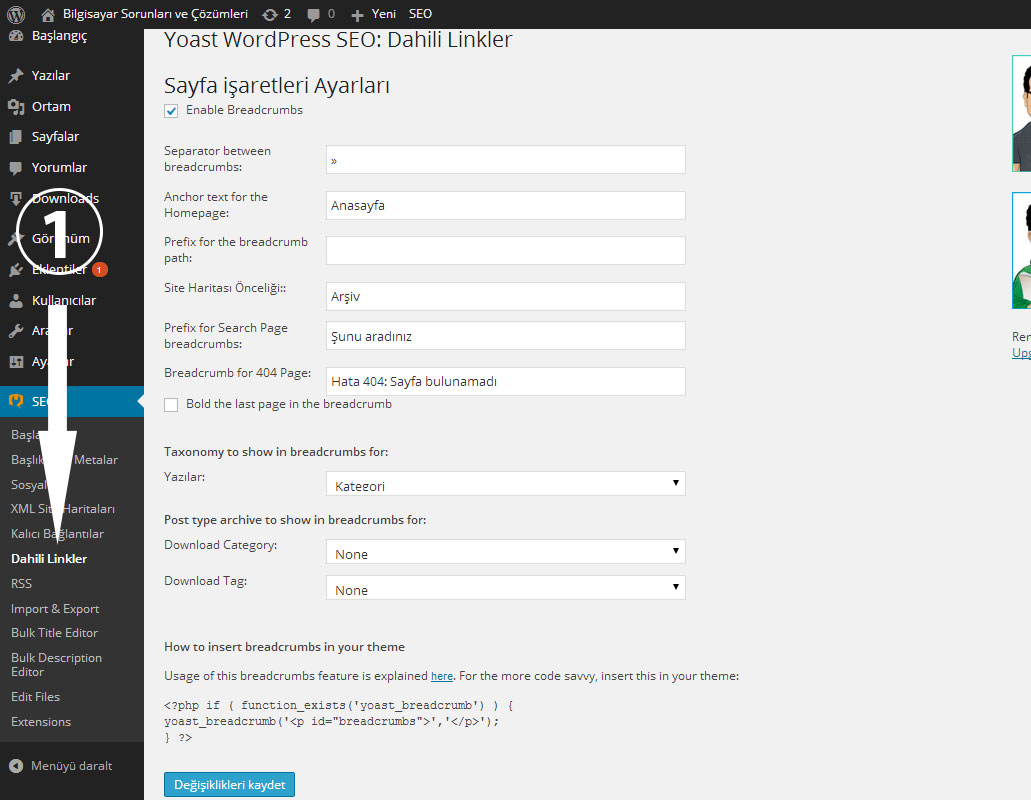Click the Değişiklikleri kaydet button
This screenshot has width=1031, height=800.
pyautogui.click(x=229, y=785)
